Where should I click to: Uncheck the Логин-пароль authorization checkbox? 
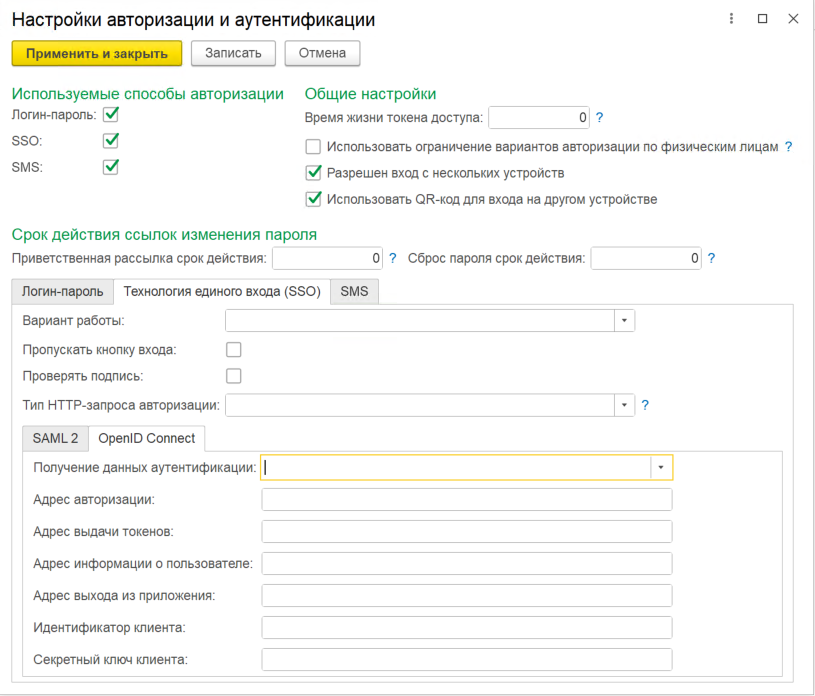[111, 114]
